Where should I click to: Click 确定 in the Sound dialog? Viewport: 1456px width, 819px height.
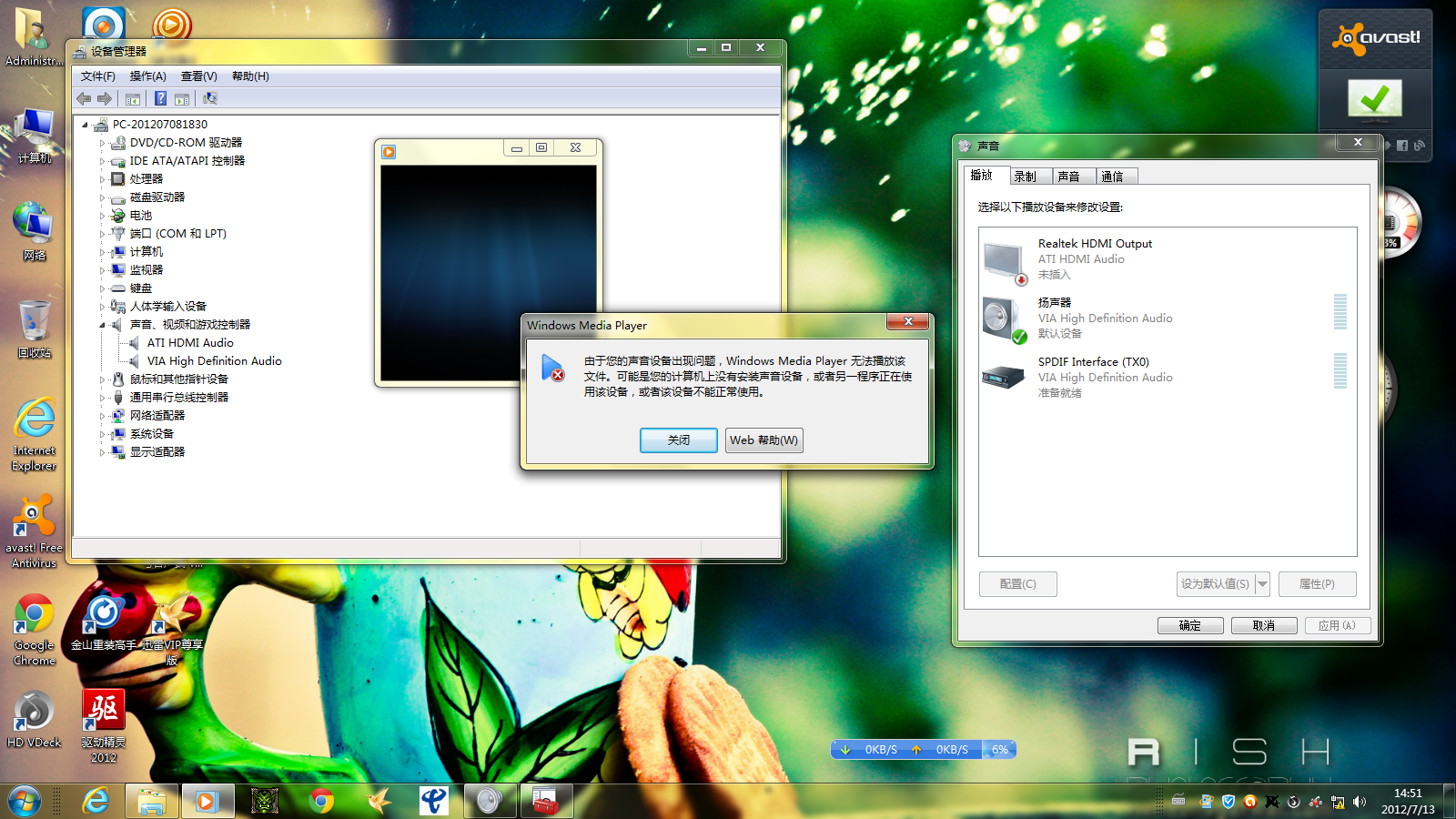(1190, 626)
